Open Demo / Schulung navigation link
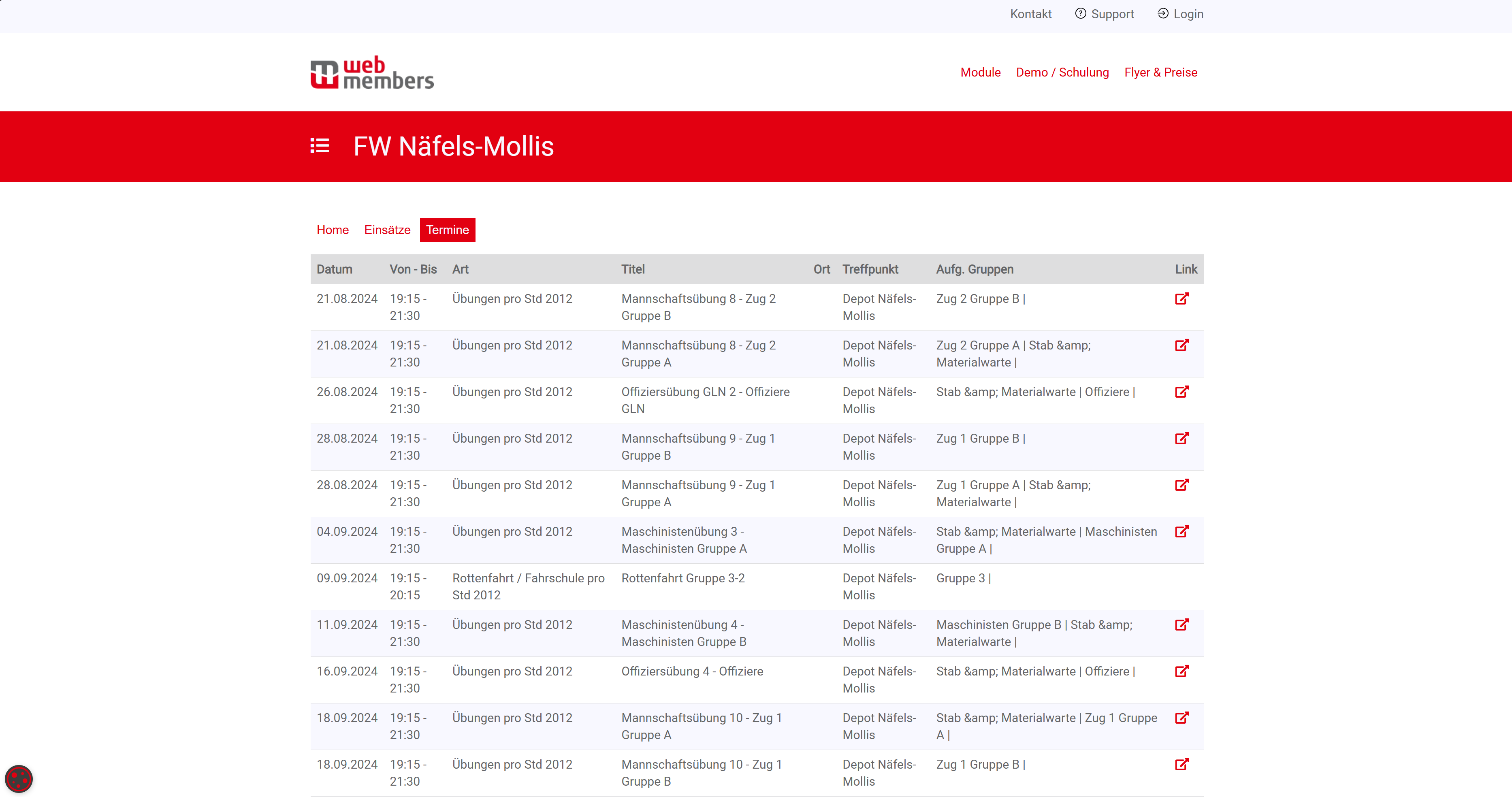 click(x=1062, y=72)
